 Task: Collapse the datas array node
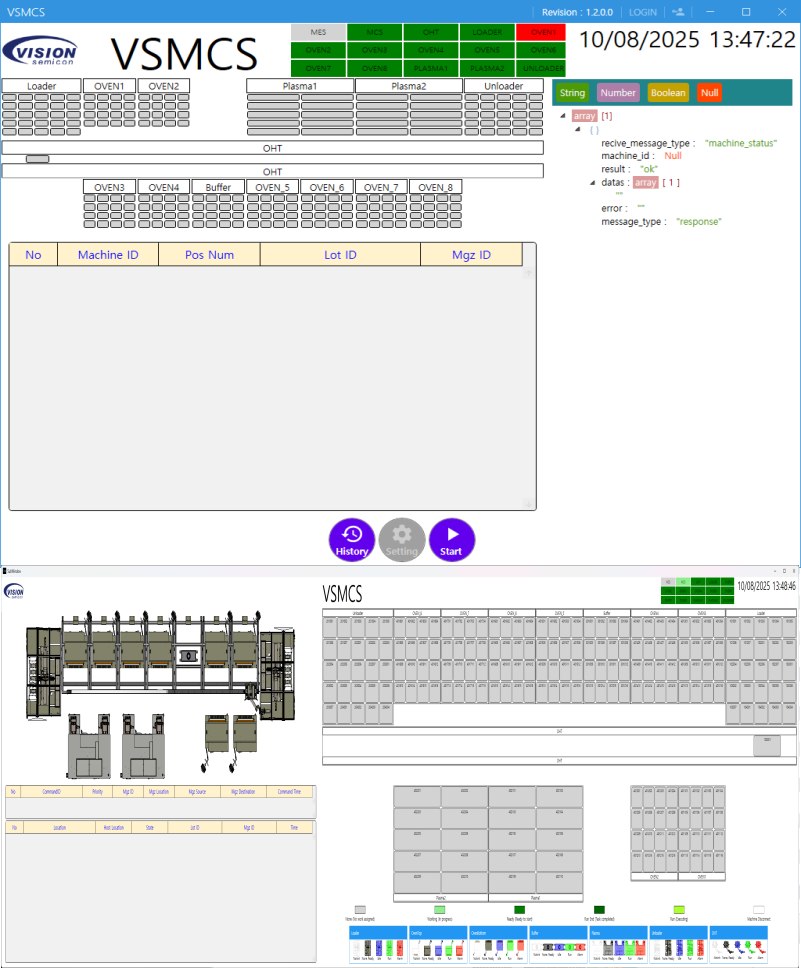[x=592, y=182]
